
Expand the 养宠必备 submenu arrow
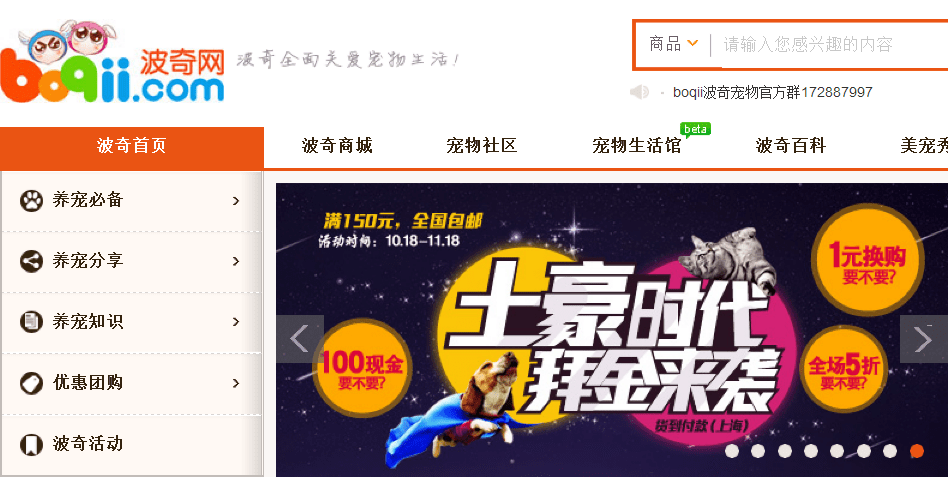236,201
